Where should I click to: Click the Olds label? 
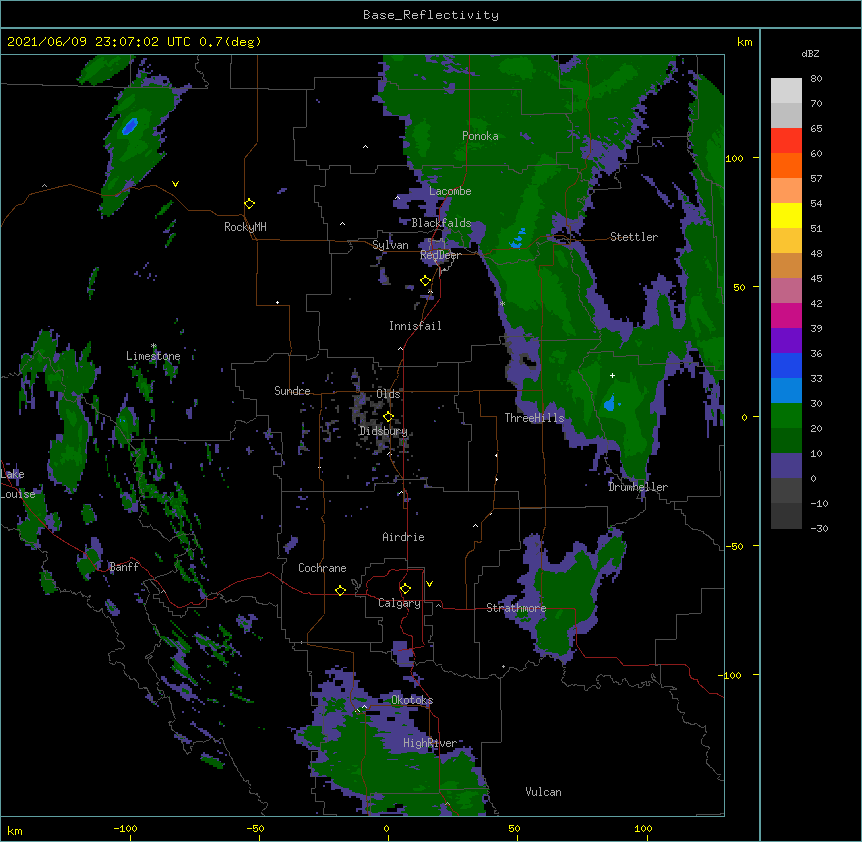388,394
